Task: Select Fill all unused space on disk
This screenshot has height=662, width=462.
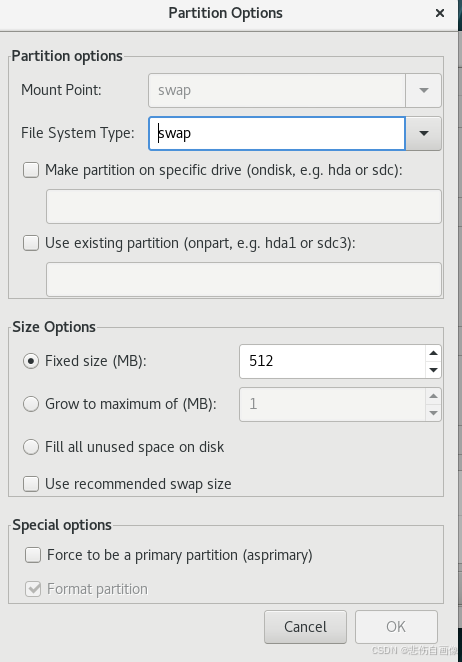Action: click(31, 447)
